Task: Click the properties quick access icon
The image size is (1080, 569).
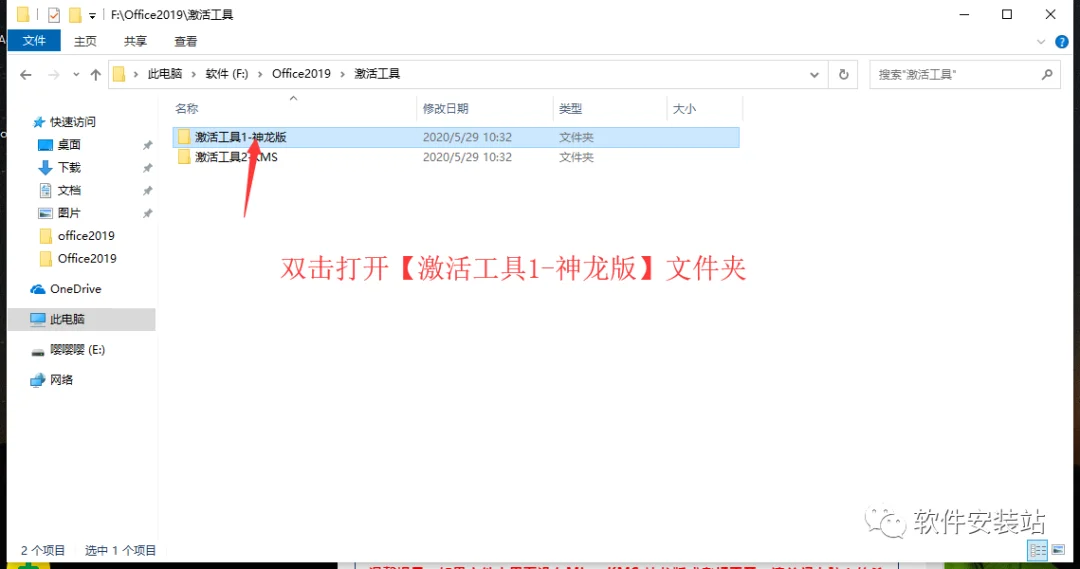Action: click(54, 14)
